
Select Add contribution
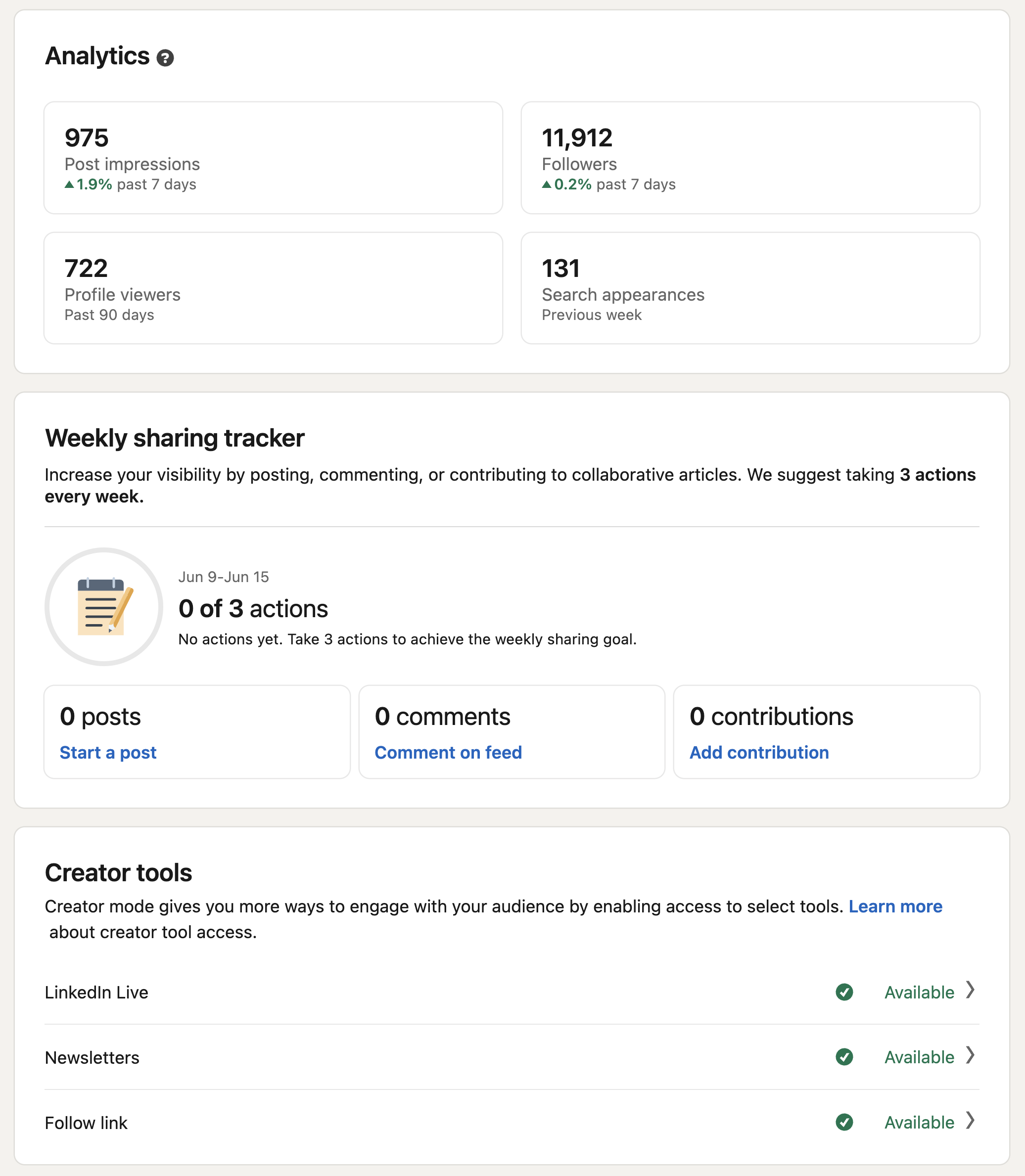coord(760,752)
